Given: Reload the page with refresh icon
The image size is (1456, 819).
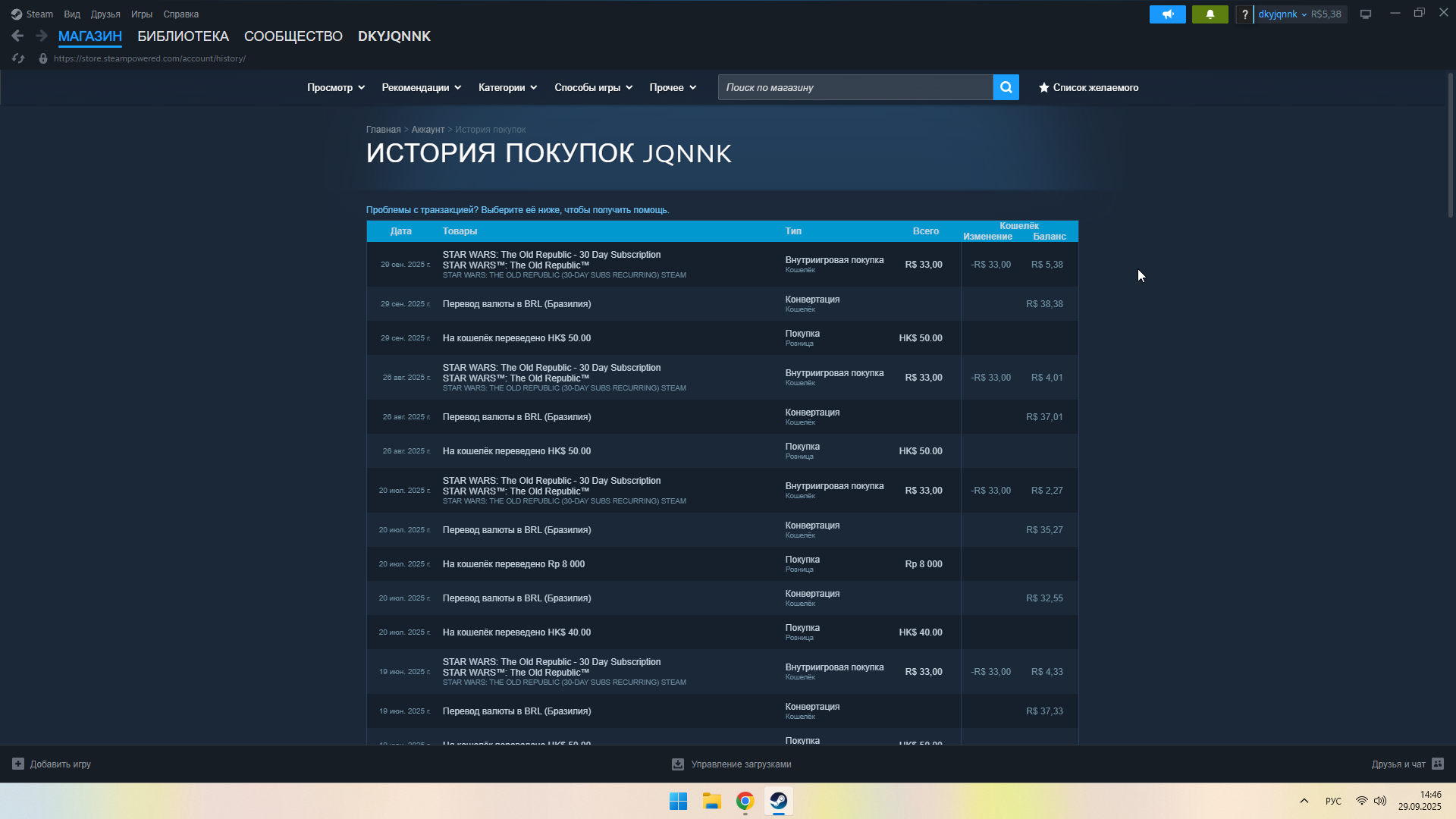Looking at the screenshot, I should [18, 58].
